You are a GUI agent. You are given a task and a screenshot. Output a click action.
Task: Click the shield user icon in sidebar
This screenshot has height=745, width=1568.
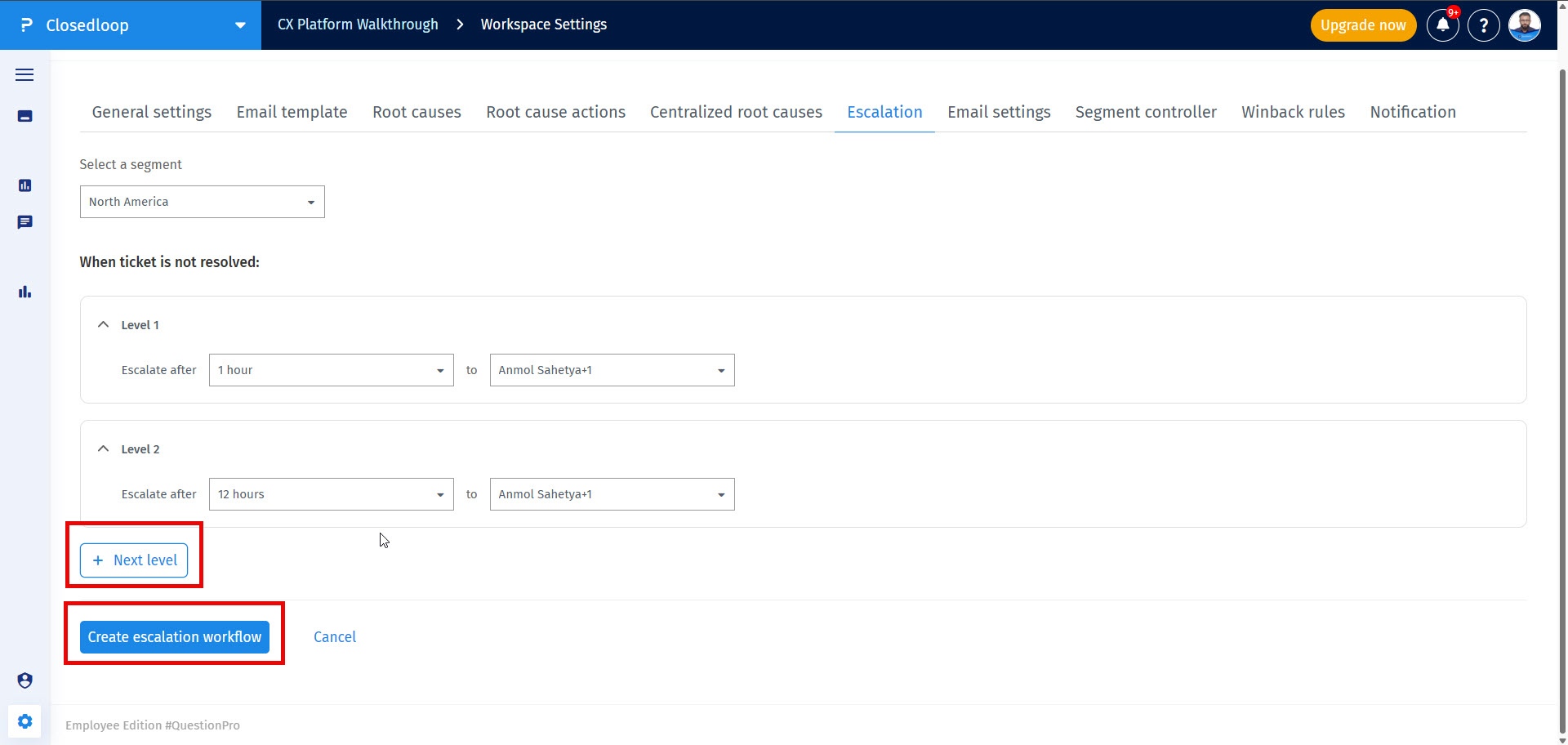click(x=24, y=680)
